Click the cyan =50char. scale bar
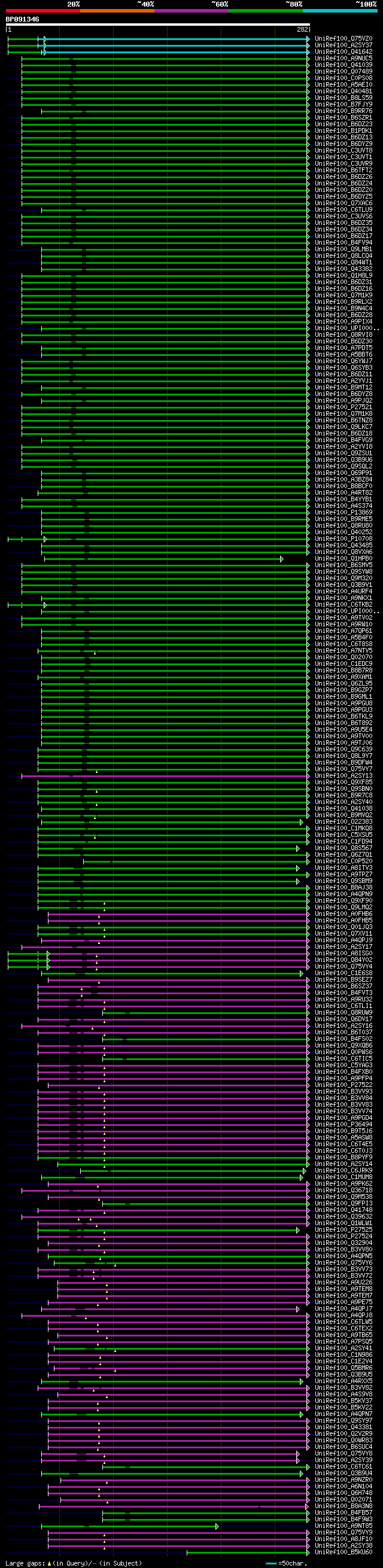 pos(272,1563)
